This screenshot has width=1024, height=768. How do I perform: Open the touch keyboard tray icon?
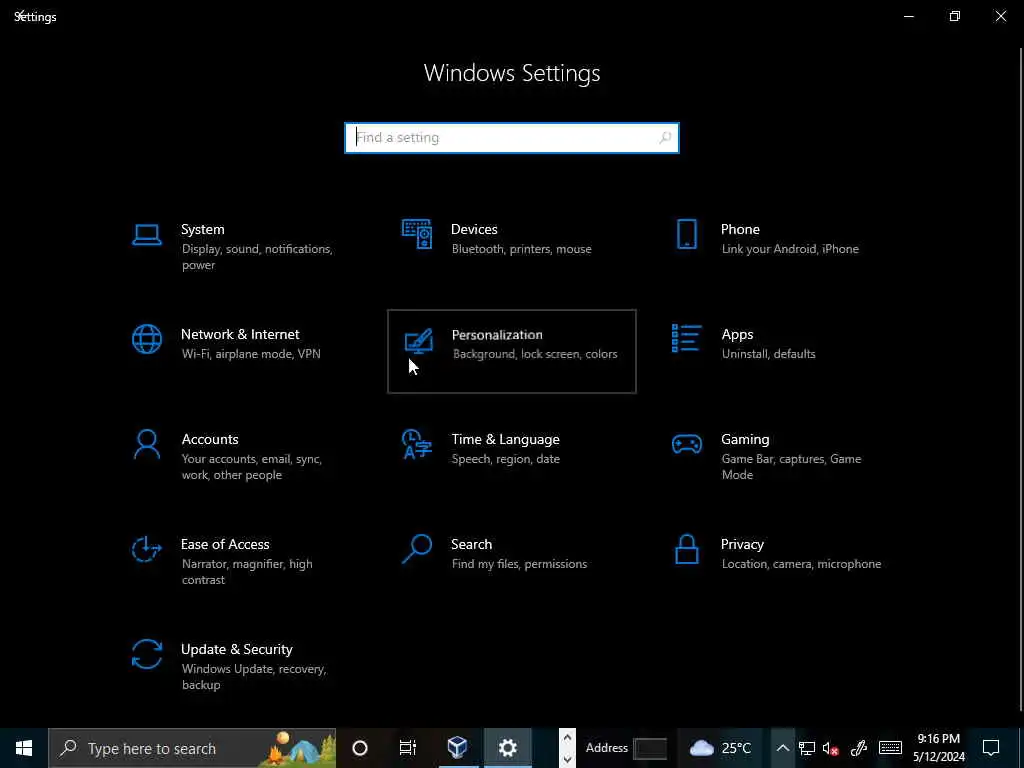tap(890, 748)
